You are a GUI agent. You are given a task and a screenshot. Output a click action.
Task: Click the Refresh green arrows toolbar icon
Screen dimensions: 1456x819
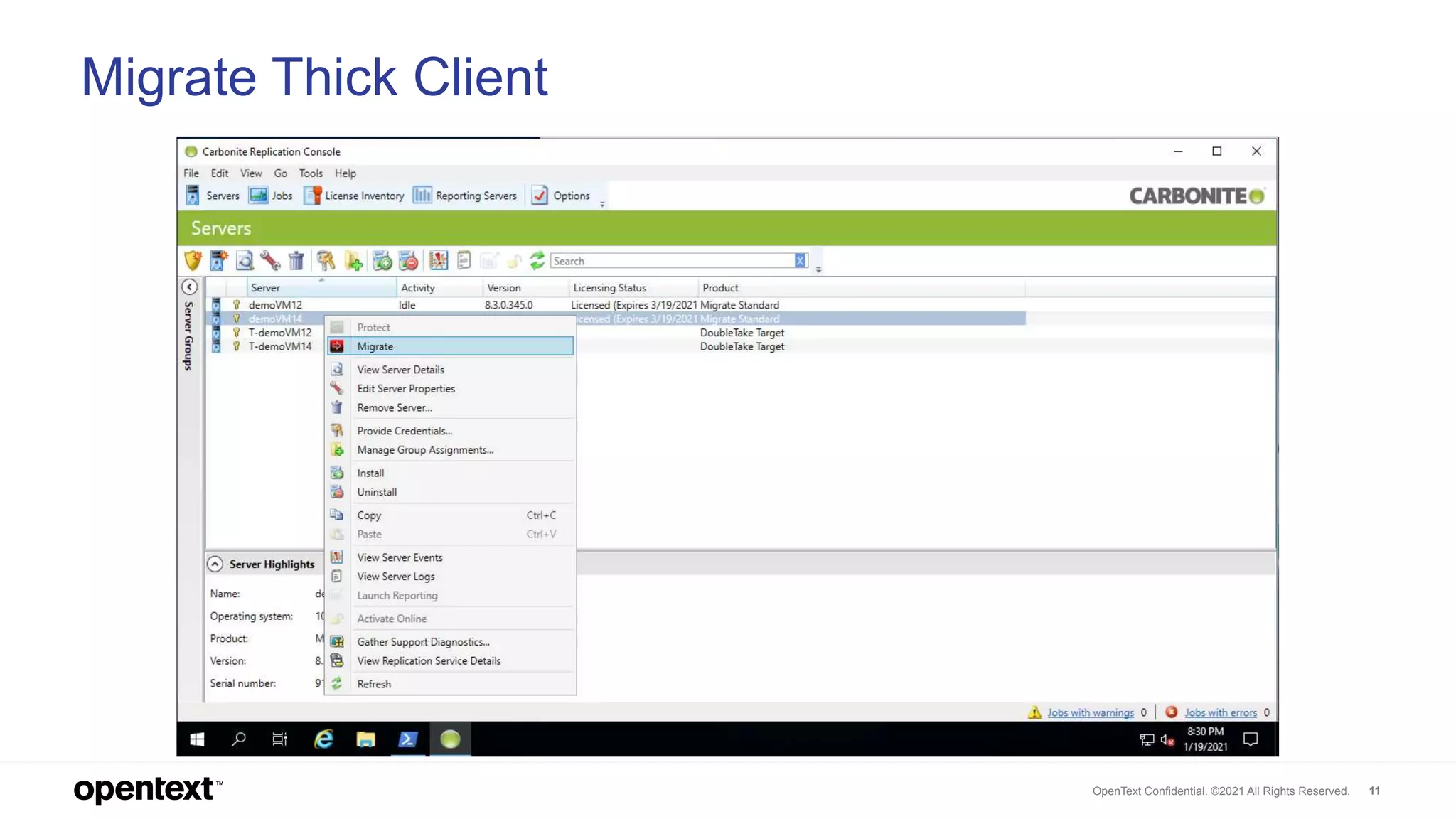pyautogui.click(x=537, y=261)
